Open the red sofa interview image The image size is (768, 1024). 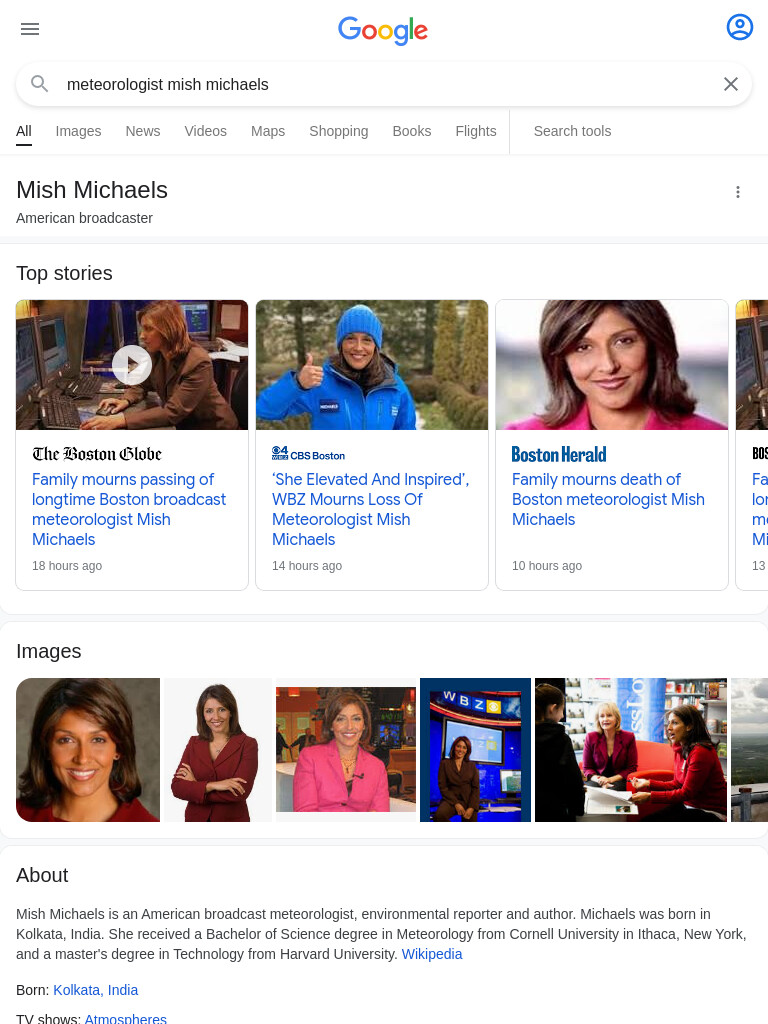[631, 750]
